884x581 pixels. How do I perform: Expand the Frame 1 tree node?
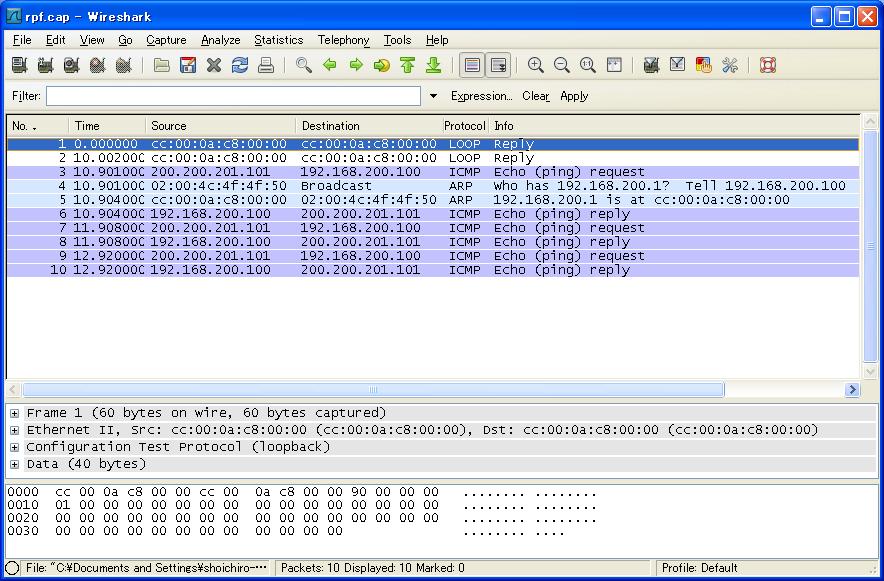coord(15,414)
